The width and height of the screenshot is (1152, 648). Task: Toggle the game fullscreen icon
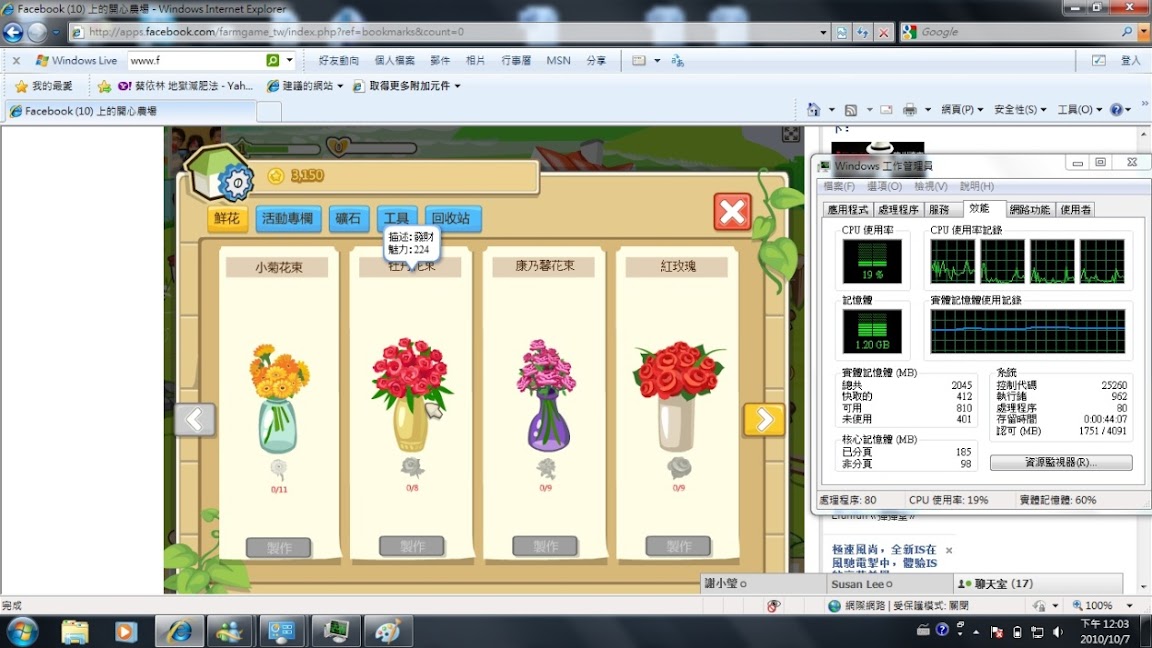pos(791,134)
